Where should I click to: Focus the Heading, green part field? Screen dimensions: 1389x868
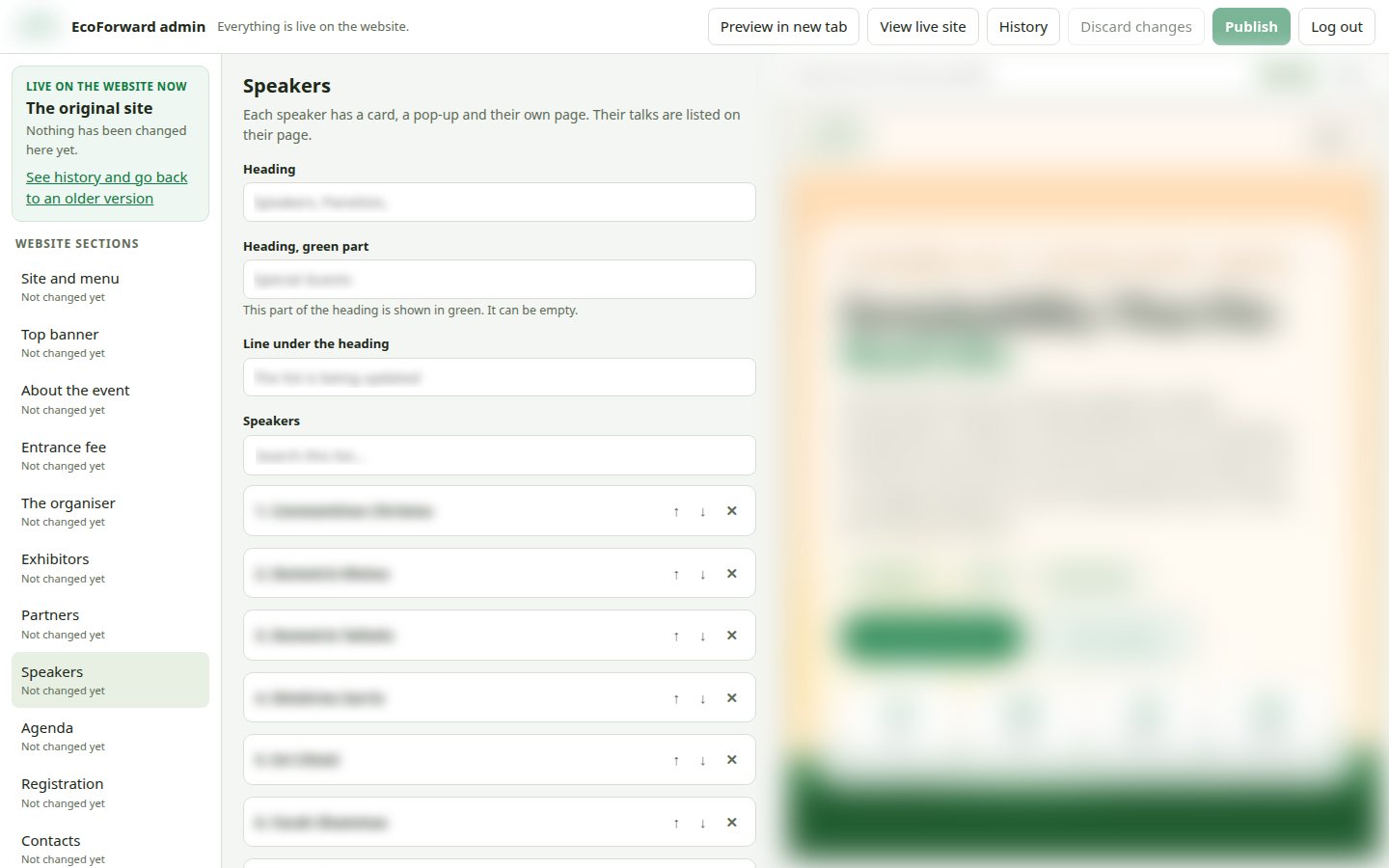click(500, 280)
